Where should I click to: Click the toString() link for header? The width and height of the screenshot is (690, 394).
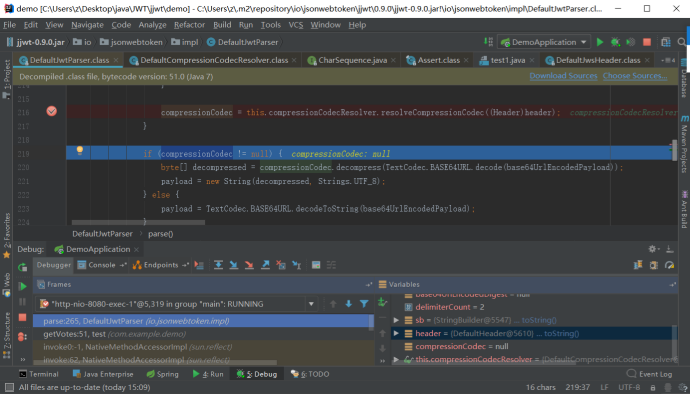tap(562, 334)
